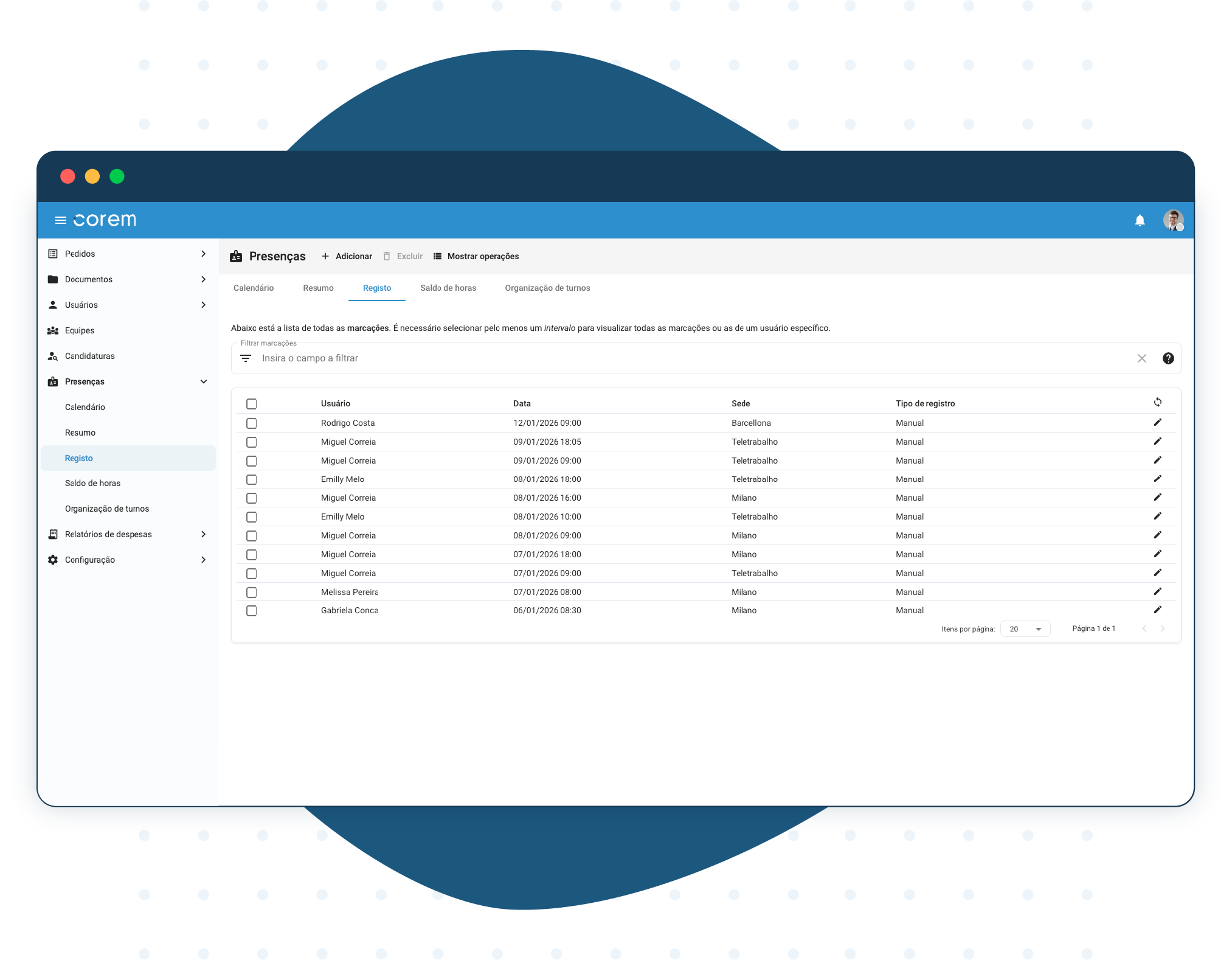1232x960 pixels.
Task: Click the filter list icon in filter bar
Action: click(246, 358)
